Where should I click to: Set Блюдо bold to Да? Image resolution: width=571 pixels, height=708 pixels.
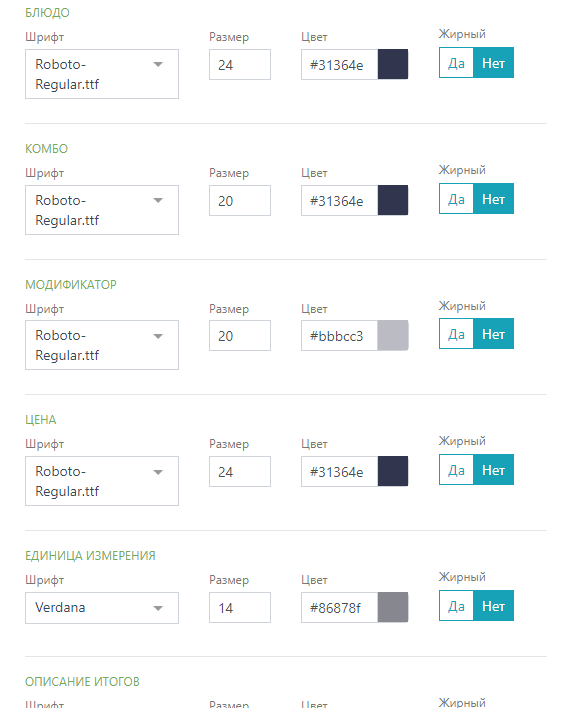[x=456, y=63]
